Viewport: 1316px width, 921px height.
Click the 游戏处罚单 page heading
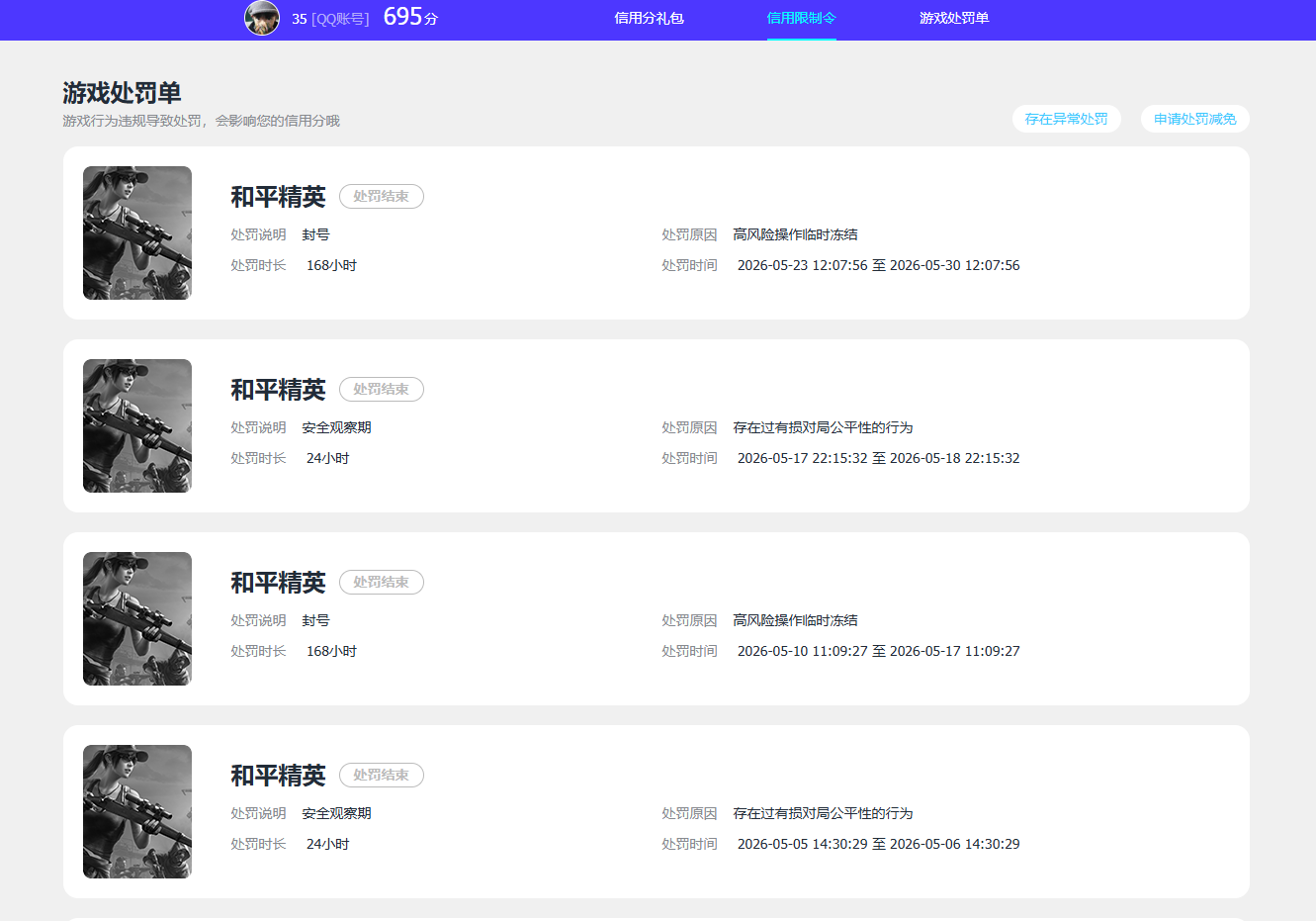coord(122,93)
